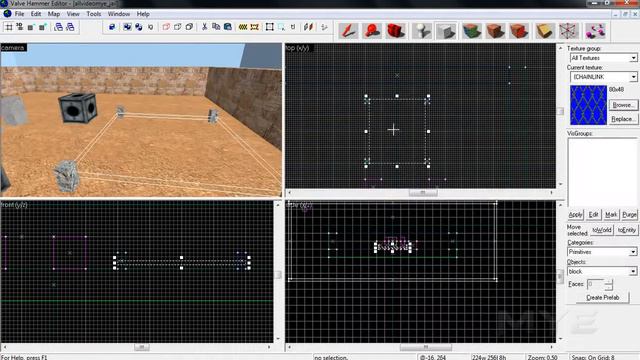Viewport: 640px width, 360px height.
Task: Toggle texture lock (tl) button
Action: pos(293,27)
